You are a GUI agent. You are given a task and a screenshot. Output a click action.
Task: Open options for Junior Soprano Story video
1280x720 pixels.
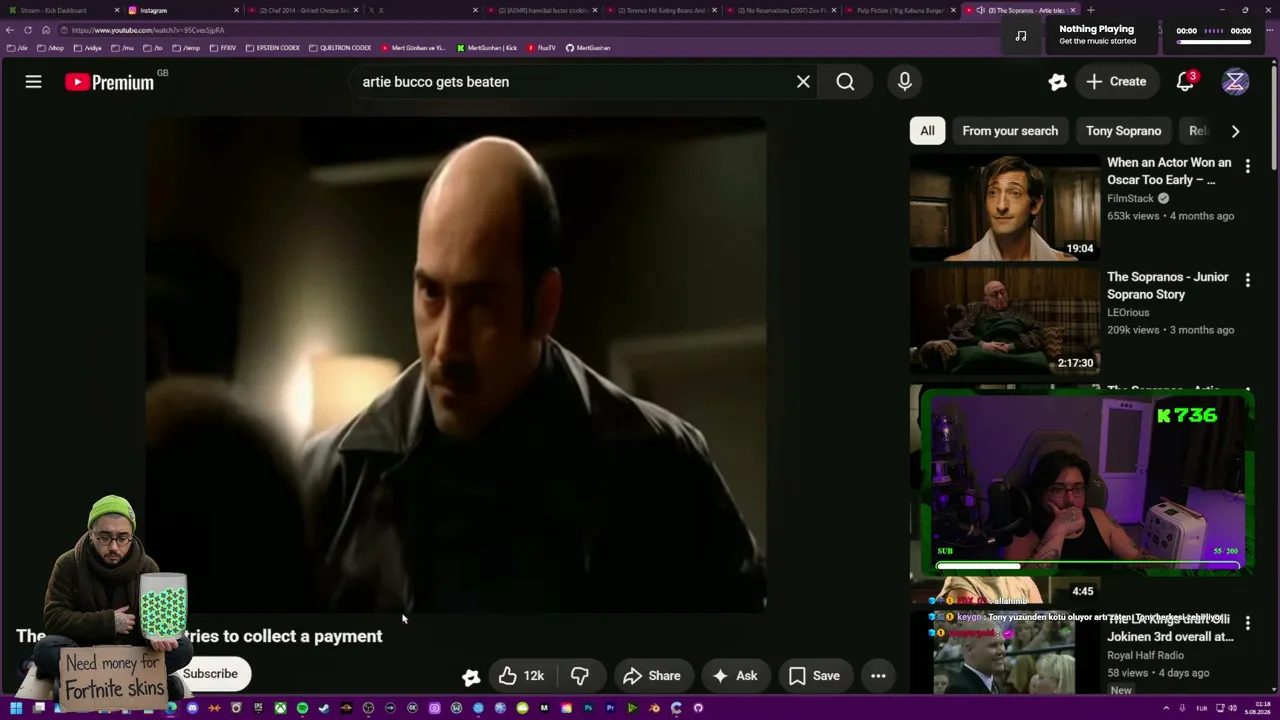point(1247,281)
